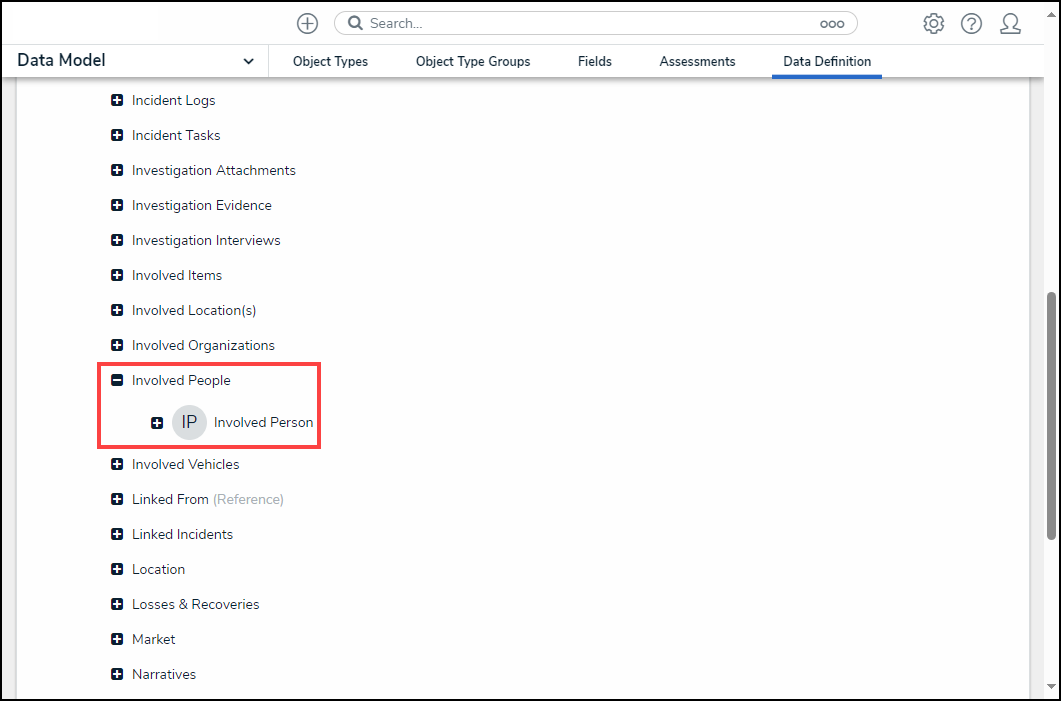Click the magnifier icon in search bar
1061x701 pixels.
click(x=355, y=23)
